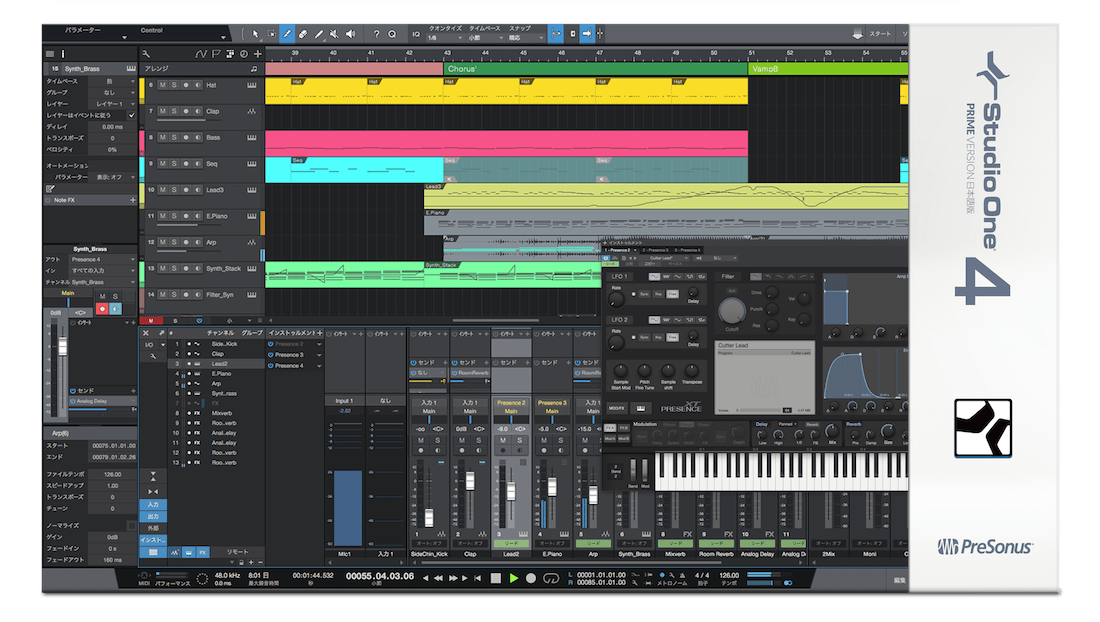
Task: Click the Cutoff knob in Presence filter
Action: tap(731, 309)
